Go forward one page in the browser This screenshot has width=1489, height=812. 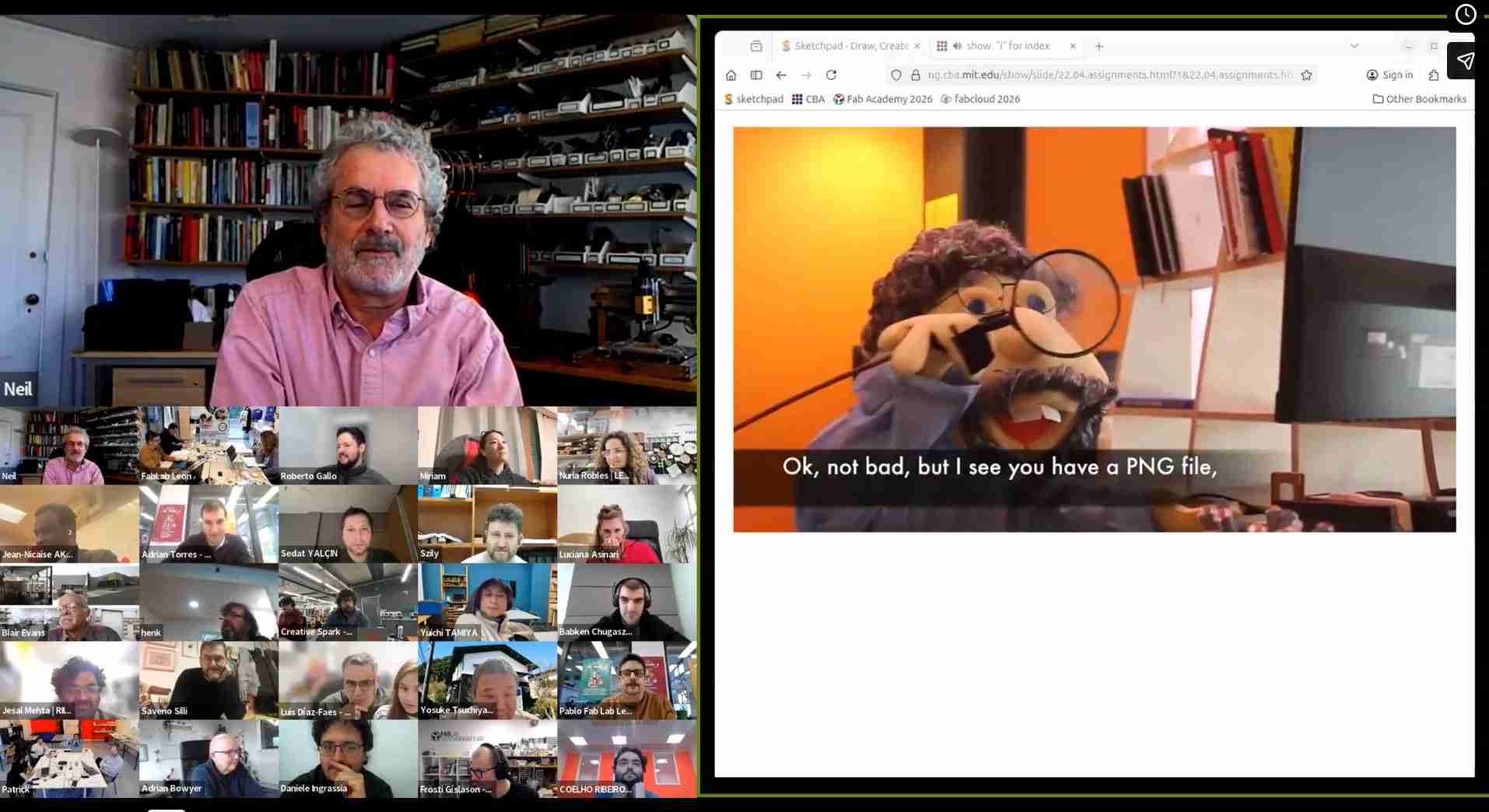[806, 75]
